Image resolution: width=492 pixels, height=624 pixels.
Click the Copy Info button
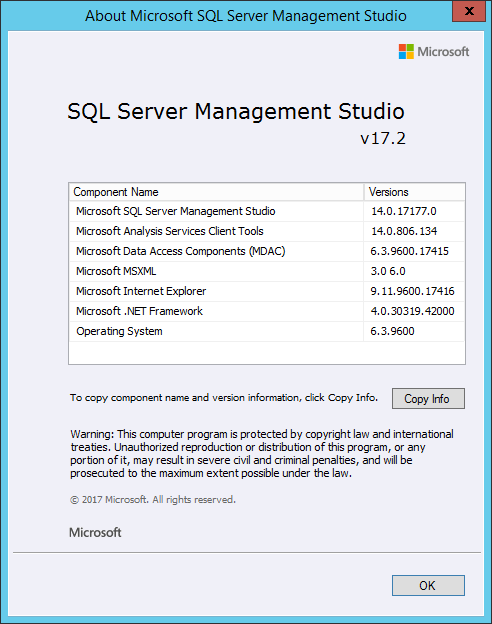[428, 398]
